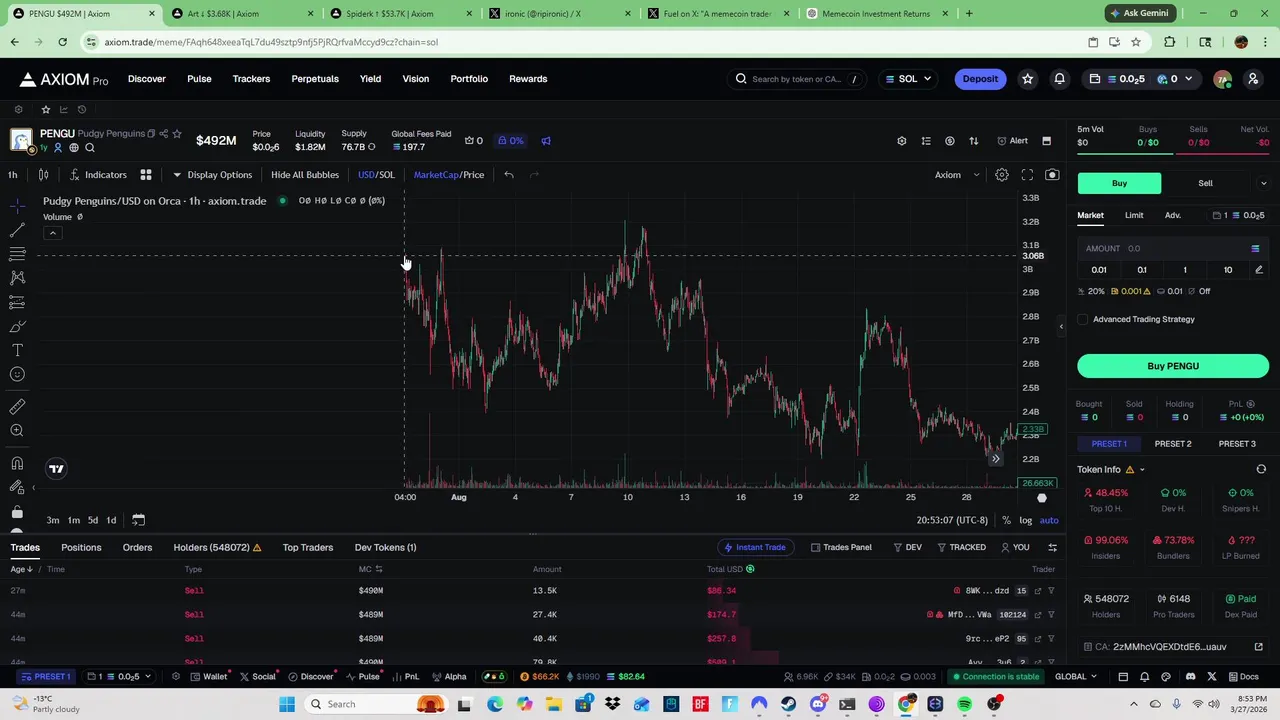Viewport: 1280px width, 720px height.
Task: Select the brush drawing tool
Action: pyautogui.click(x=17, y=326)
